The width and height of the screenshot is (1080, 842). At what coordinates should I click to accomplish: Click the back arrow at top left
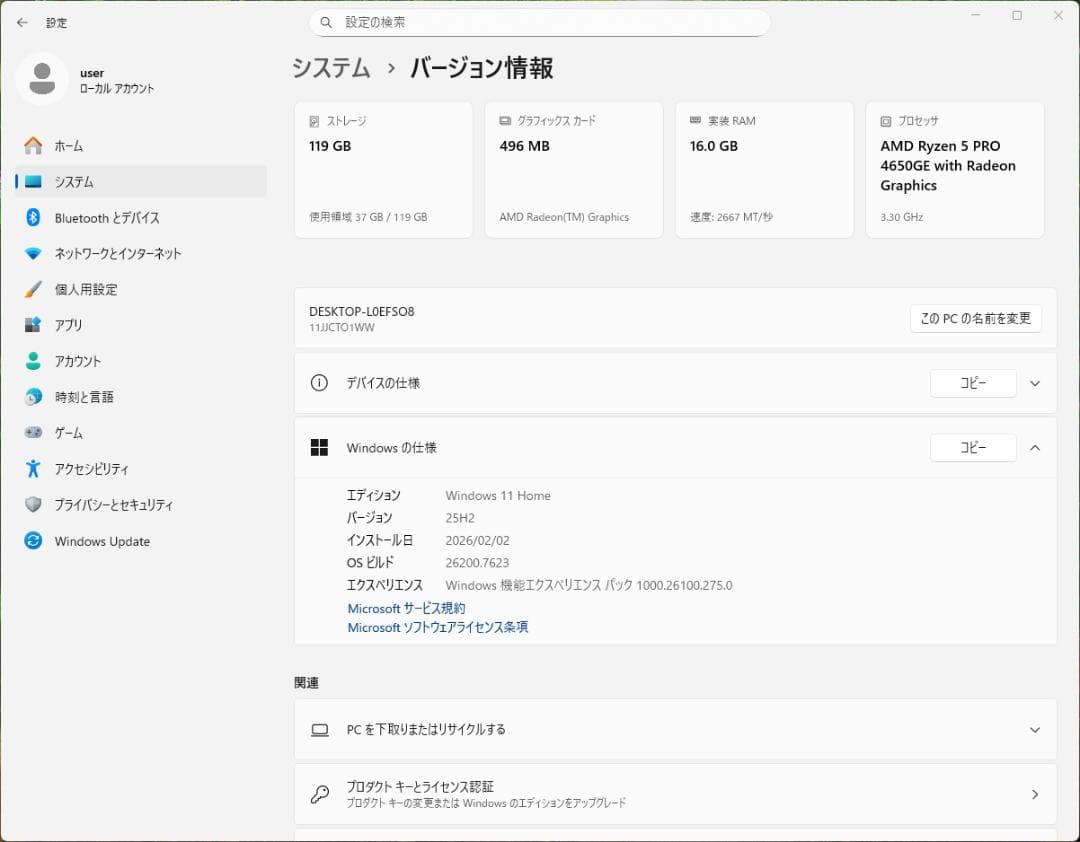22,22
